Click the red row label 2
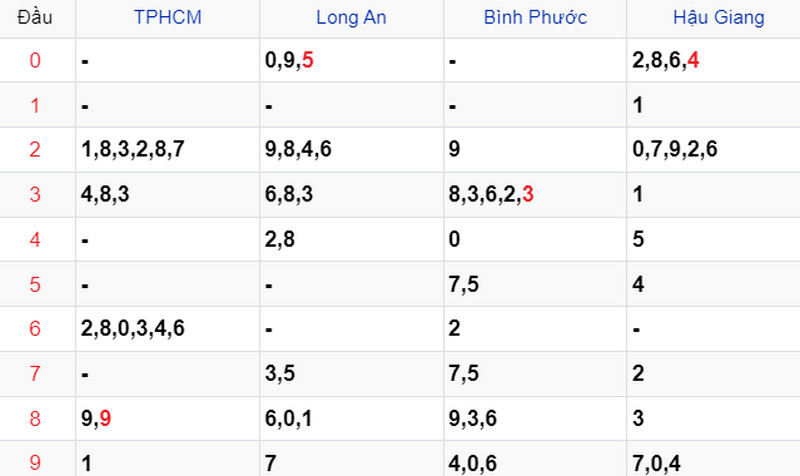The width and height of the screenshot is (800, 476). (x=35, y=149)
